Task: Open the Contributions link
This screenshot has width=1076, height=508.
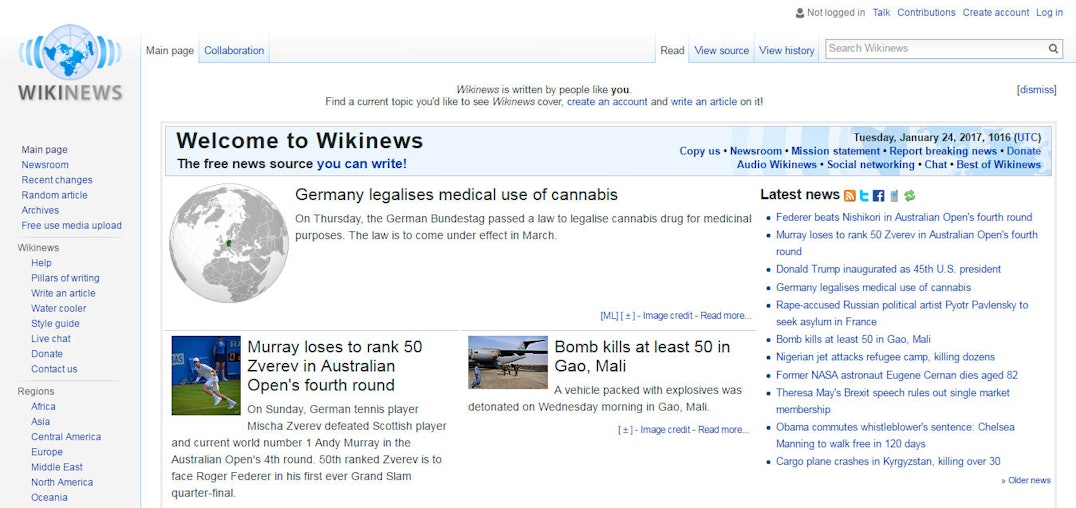Action: coord(926,12)
